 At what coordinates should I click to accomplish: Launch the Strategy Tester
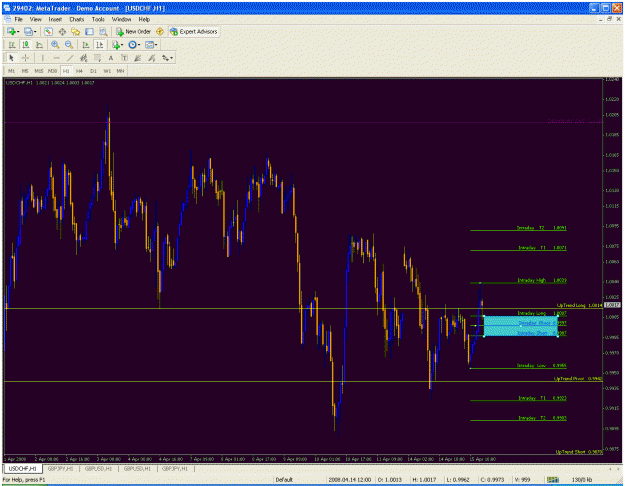[103, 31]
